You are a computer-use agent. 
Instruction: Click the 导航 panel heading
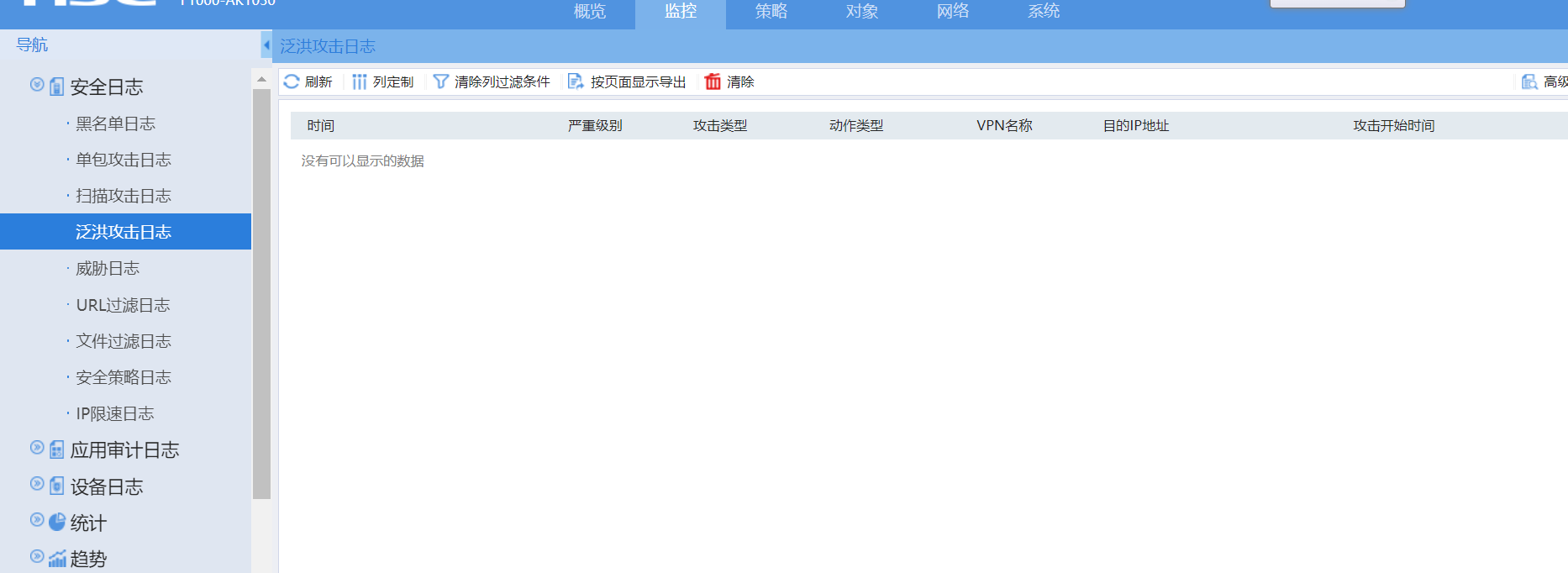pyautogui.click(x=32, y=45)
